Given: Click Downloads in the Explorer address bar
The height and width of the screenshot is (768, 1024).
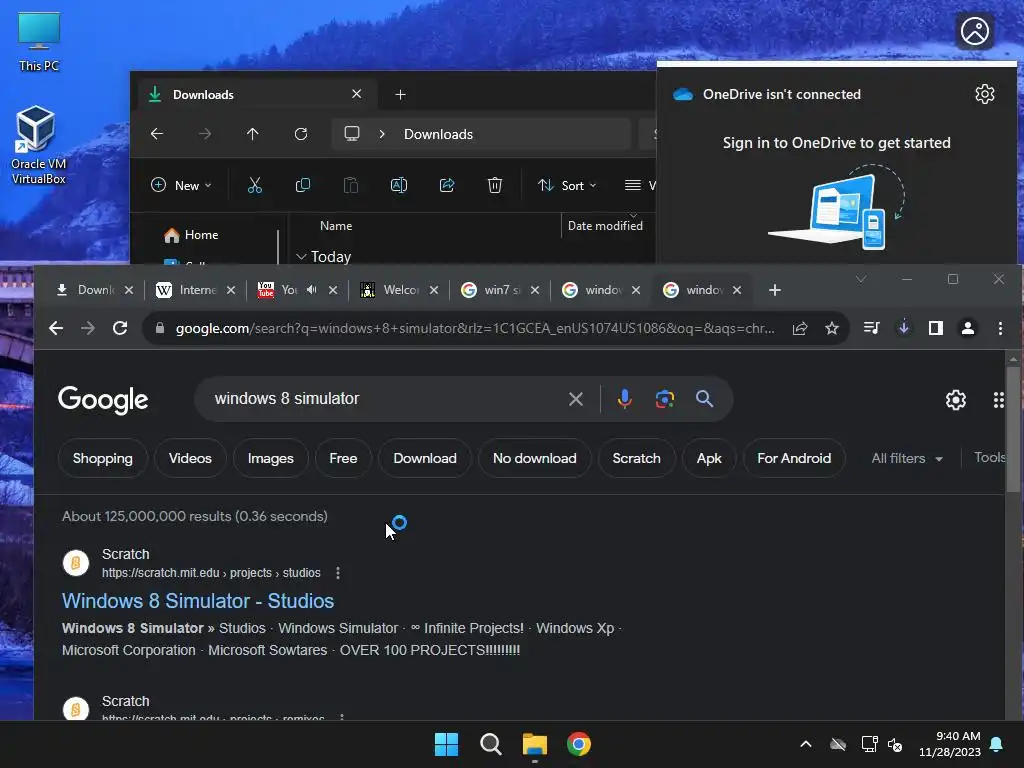Looking at the screenshot, I should 438,134.
